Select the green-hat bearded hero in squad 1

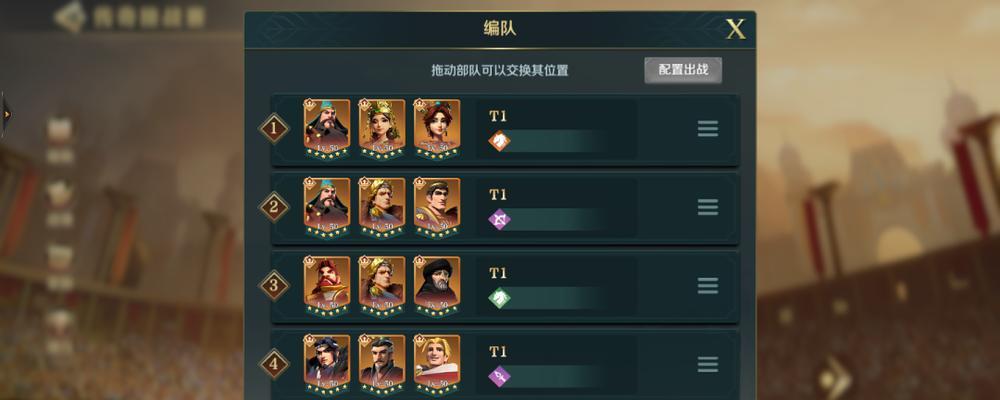(x=327, y=129)
